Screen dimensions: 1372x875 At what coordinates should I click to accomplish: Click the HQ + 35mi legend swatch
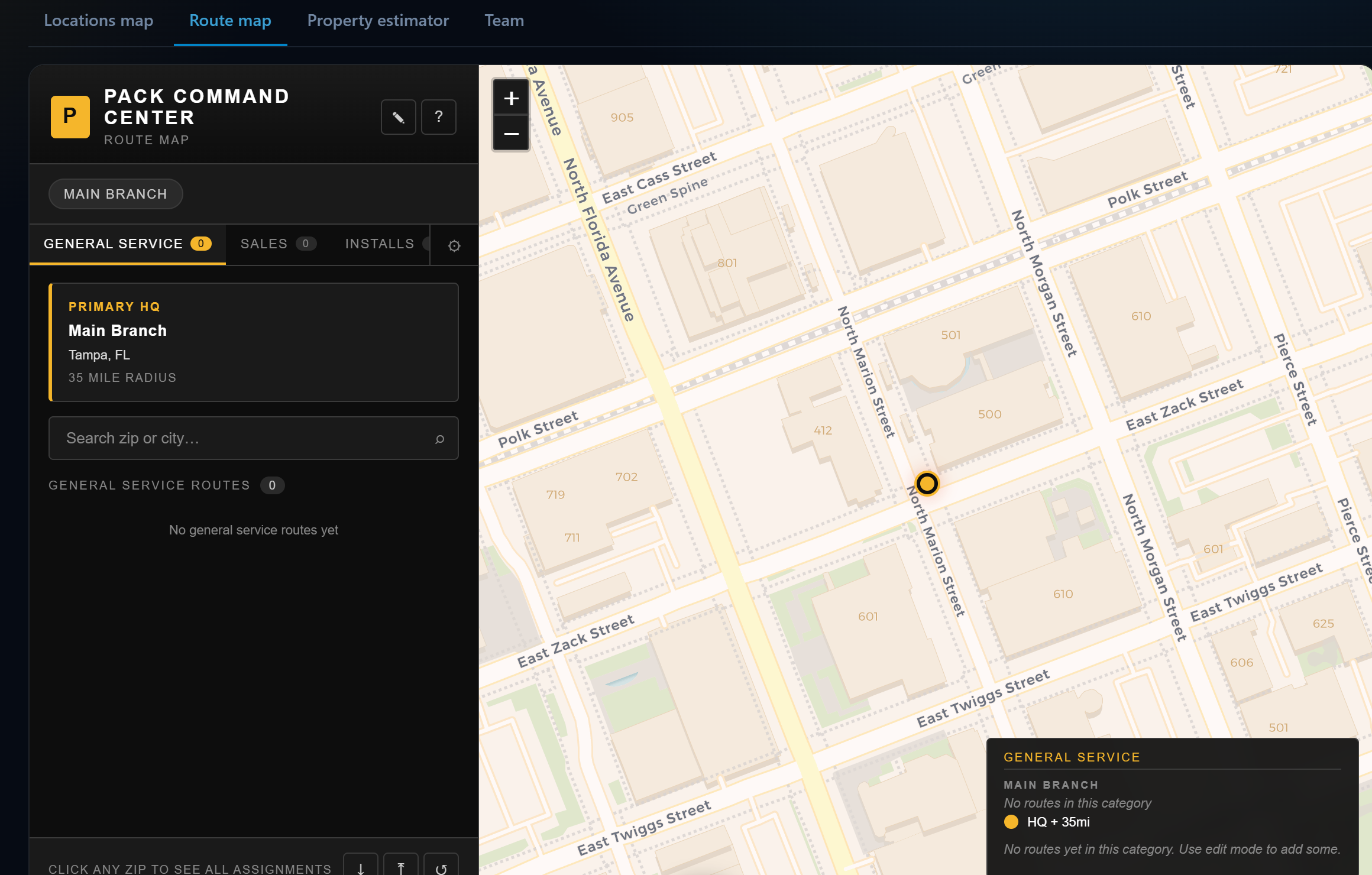point(1011,822)
